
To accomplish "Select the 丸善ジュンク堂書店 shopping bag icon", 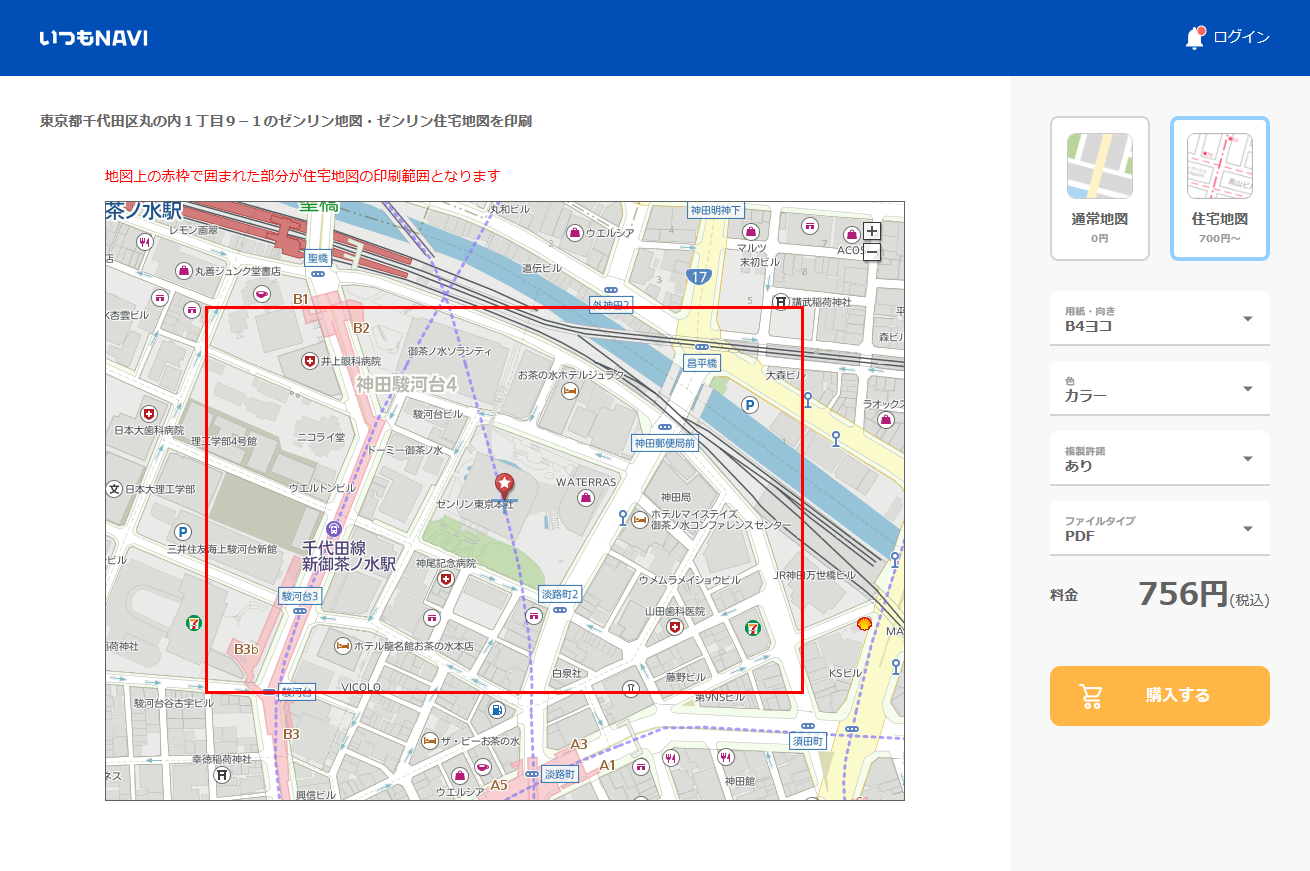I will [x=184, y=270].
